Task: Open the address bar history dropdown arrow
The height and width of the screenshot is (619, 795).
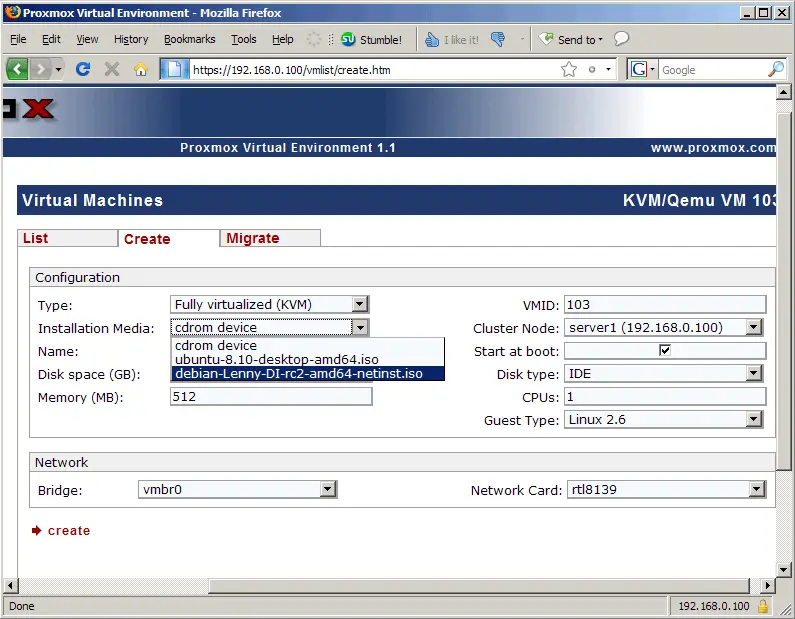Action: pos(608,69)
